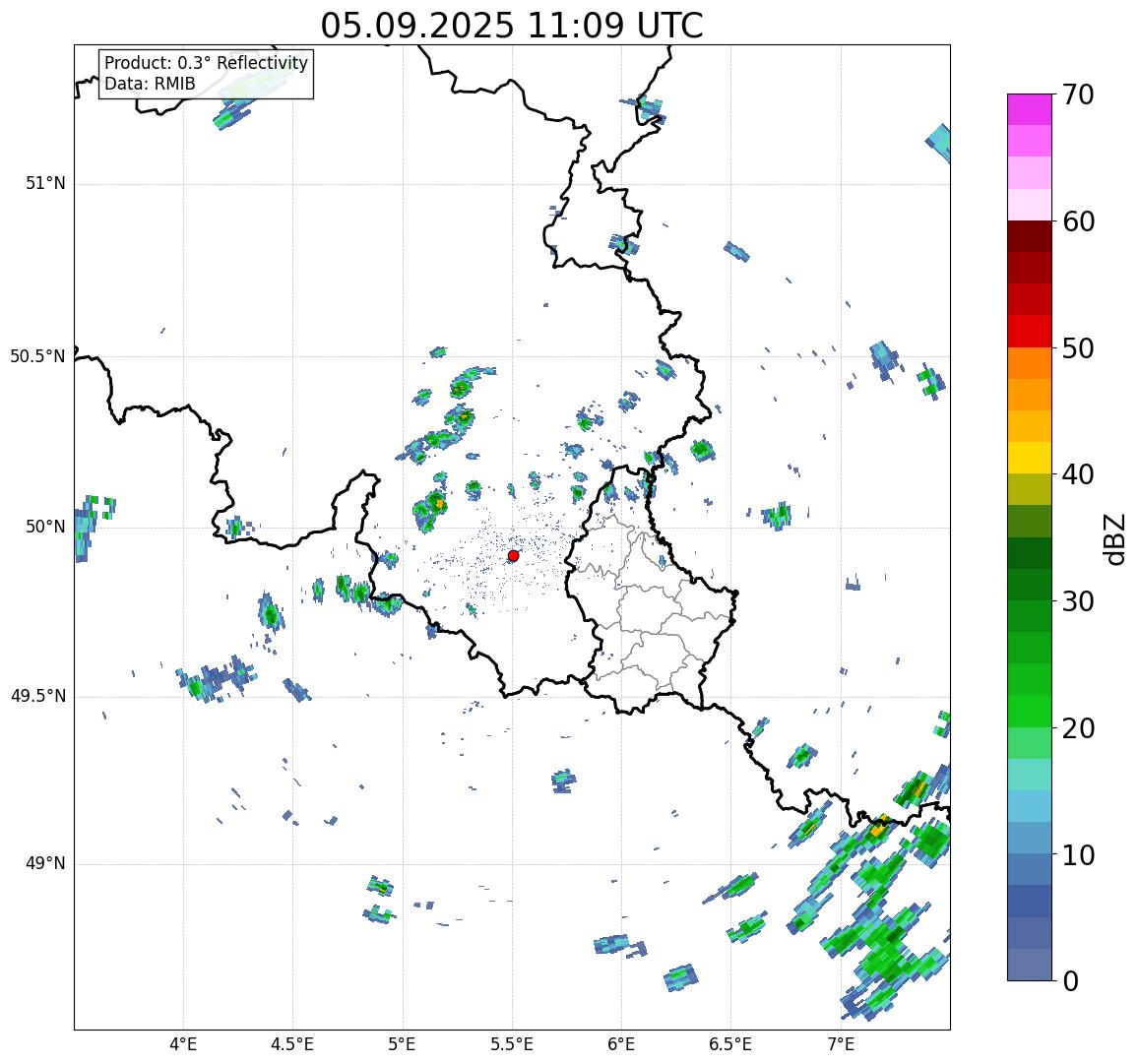The image size is (1139, 1064).
Task: Click the dark maroon colorbar segment below 60
Action: [1030, 237]
